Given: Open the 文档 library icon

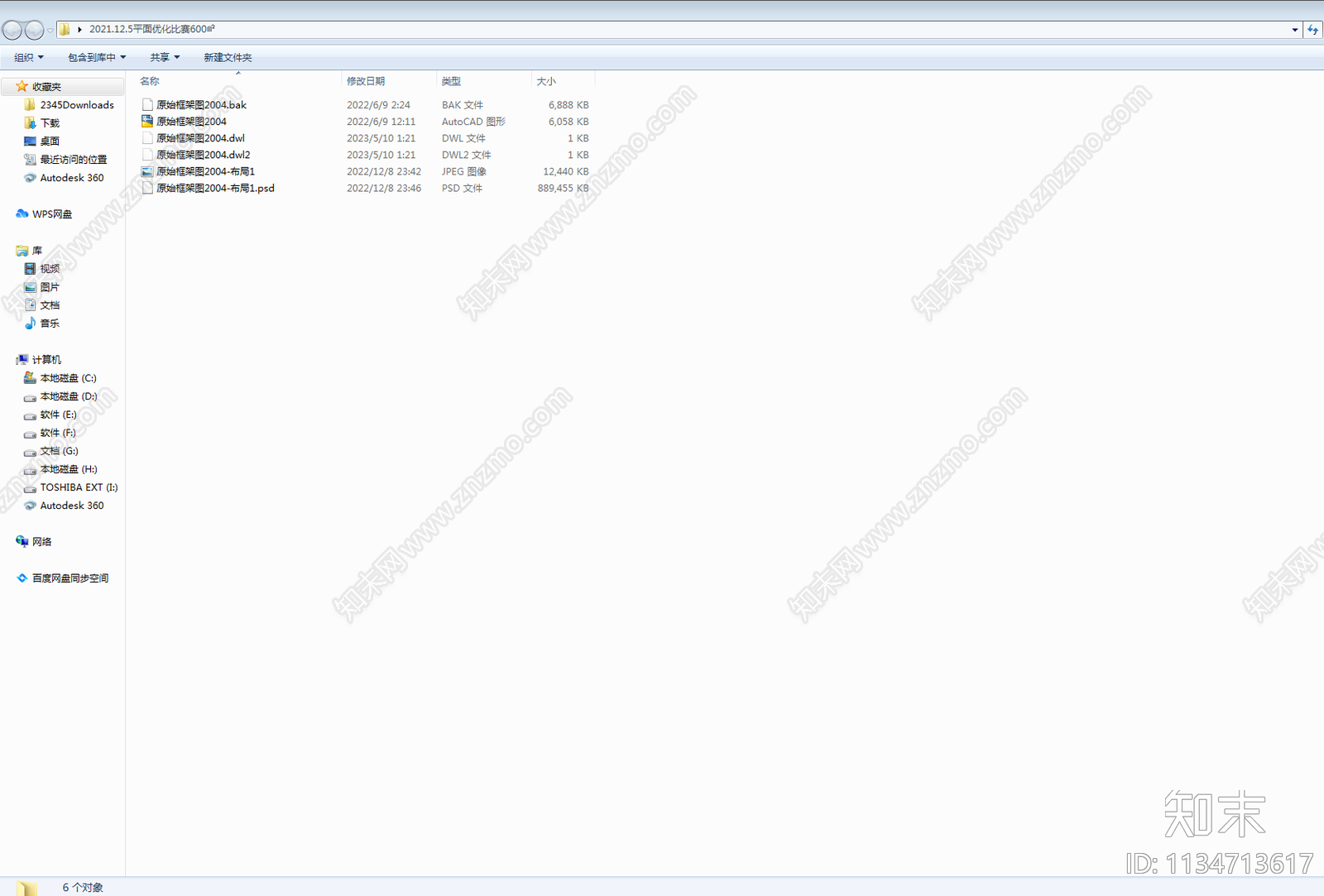Looking at the screenshot, I should pyautogui.click(x=30, y=305).
